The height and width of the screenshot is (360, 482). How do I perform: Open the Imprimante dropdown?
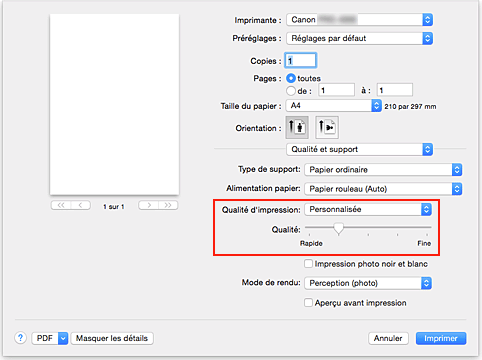pyautogui.click(x=360, y=20)
